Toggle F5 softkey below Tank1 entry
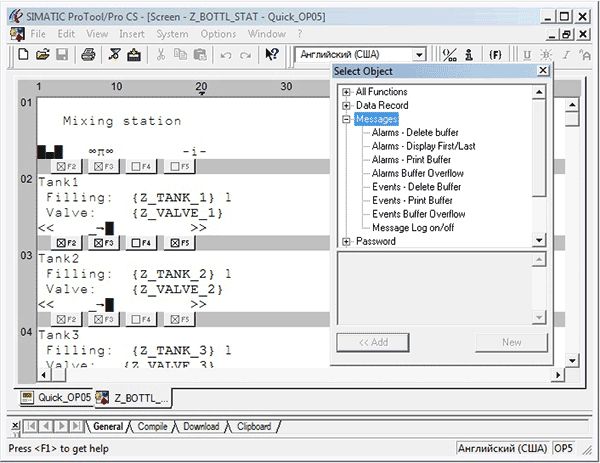 click(179, 243)
